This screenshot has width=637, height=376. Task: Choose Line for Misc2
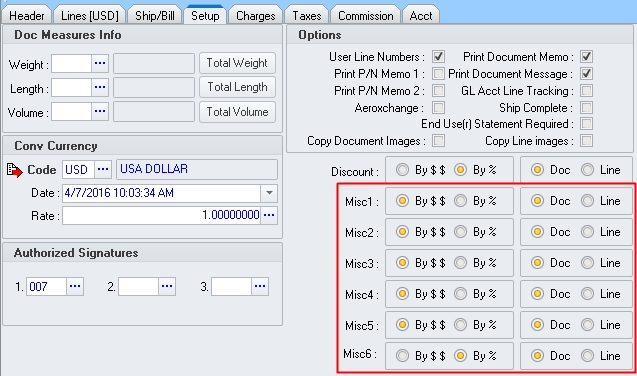coord(587,231)
